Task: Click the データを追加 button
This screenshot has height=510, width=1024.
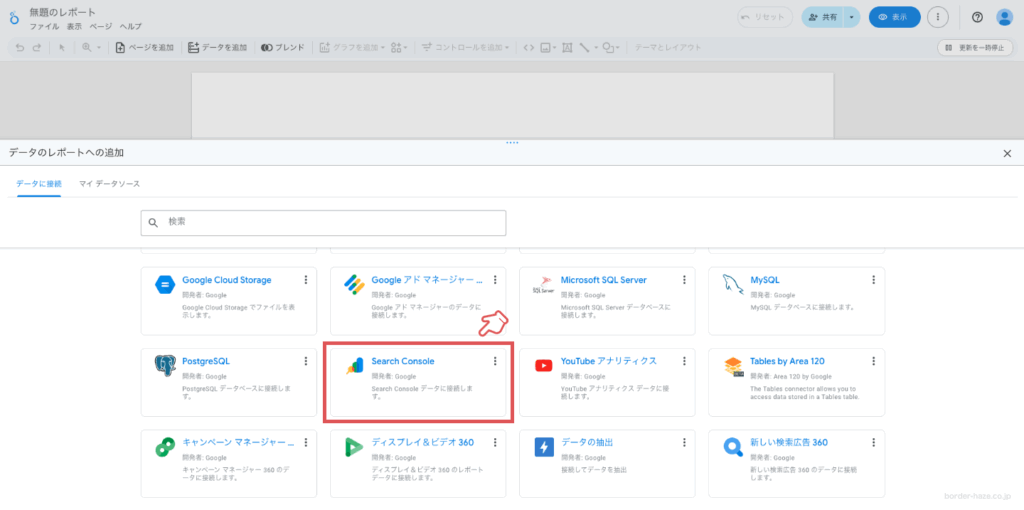Action: pyautogui.click(x=217, y=48)
